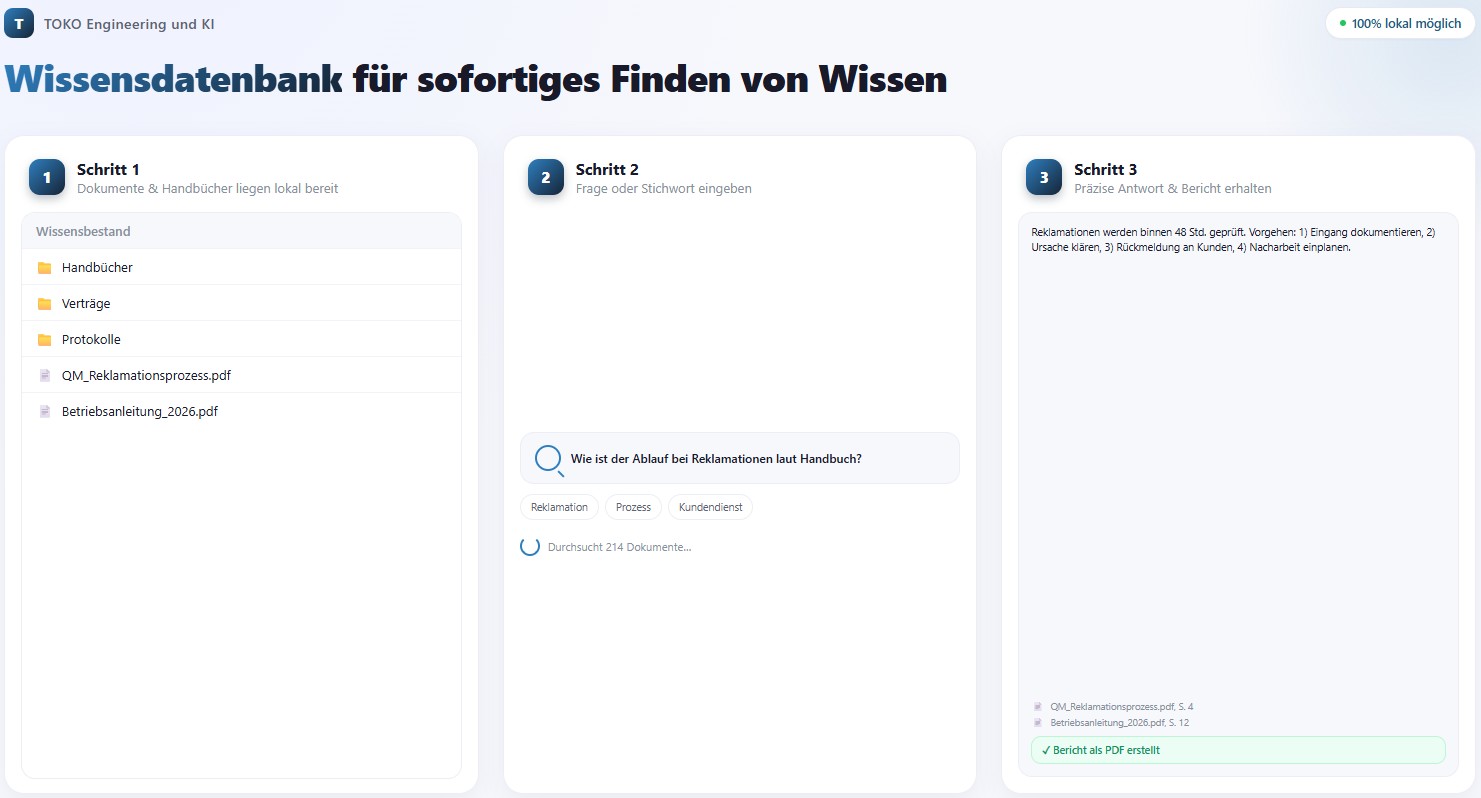1481x798 pixels.
Task: Click the Protokolle folder icon
Action: 44,340
